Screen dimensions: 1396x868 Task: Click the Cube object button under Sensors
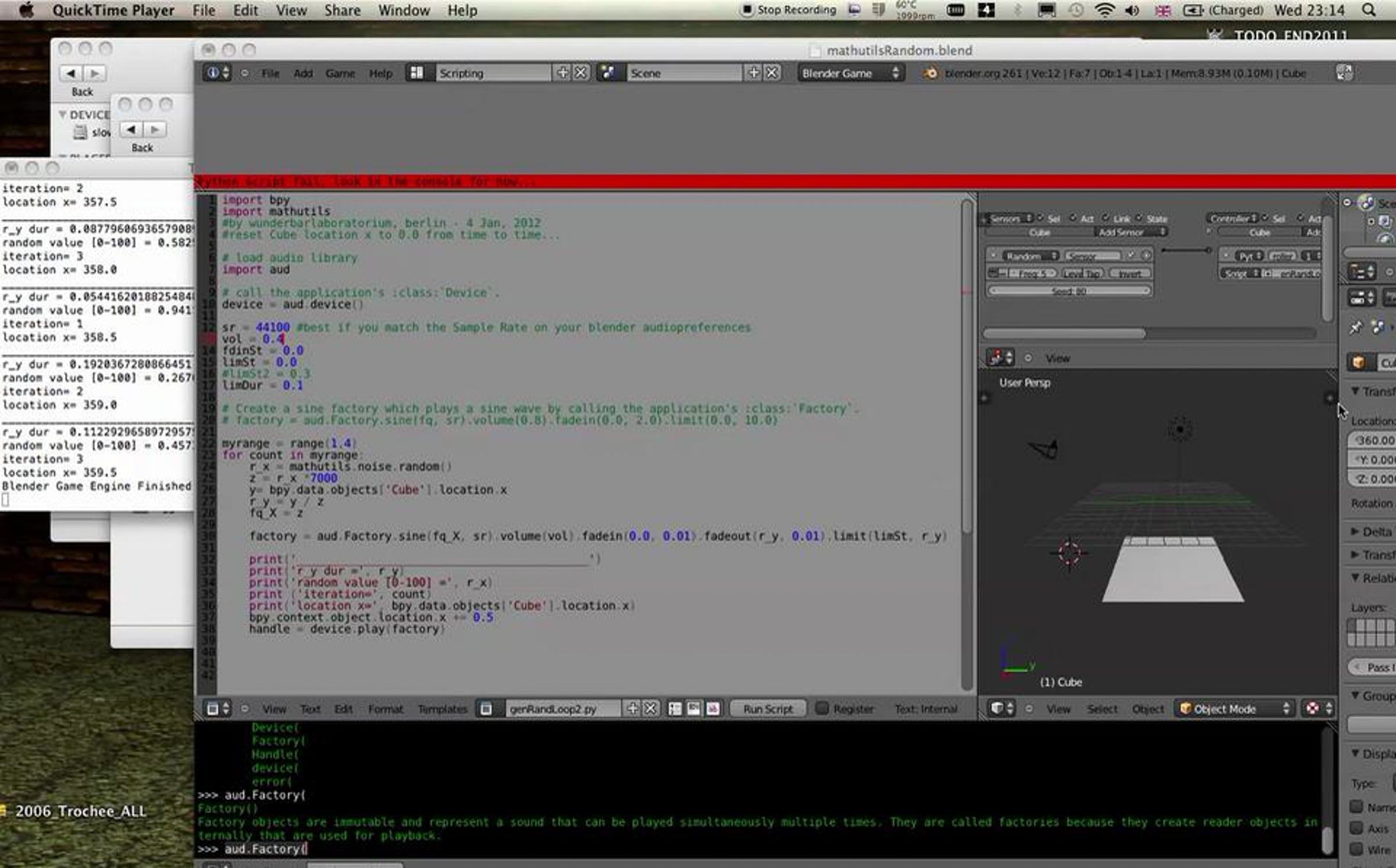(1039, 232)
